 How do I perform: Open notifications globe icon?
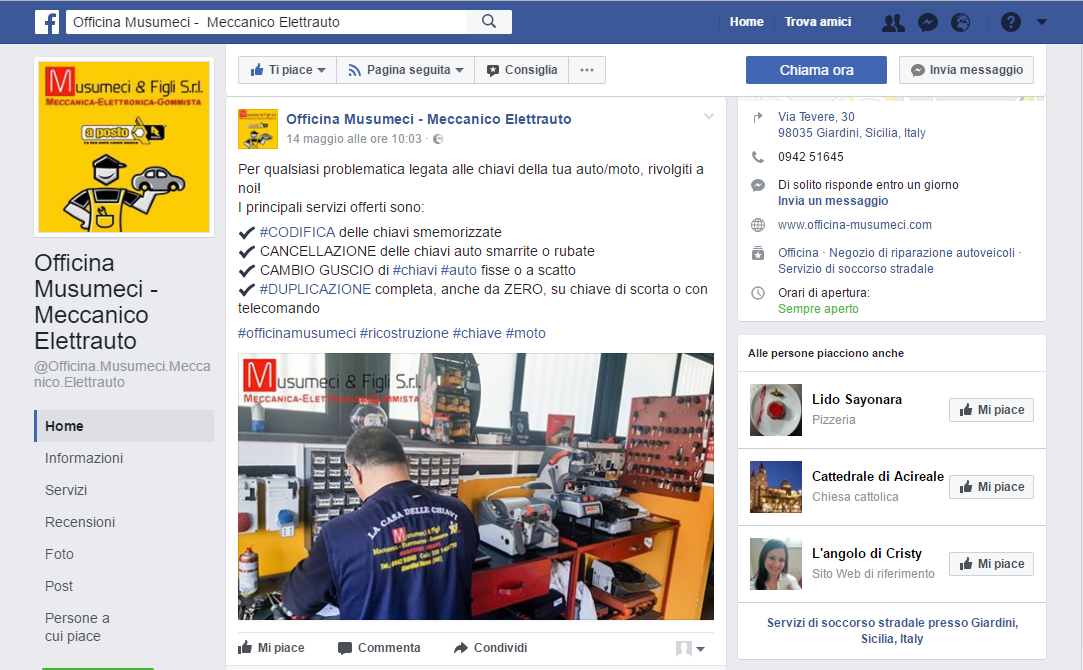tap(961, 23)
